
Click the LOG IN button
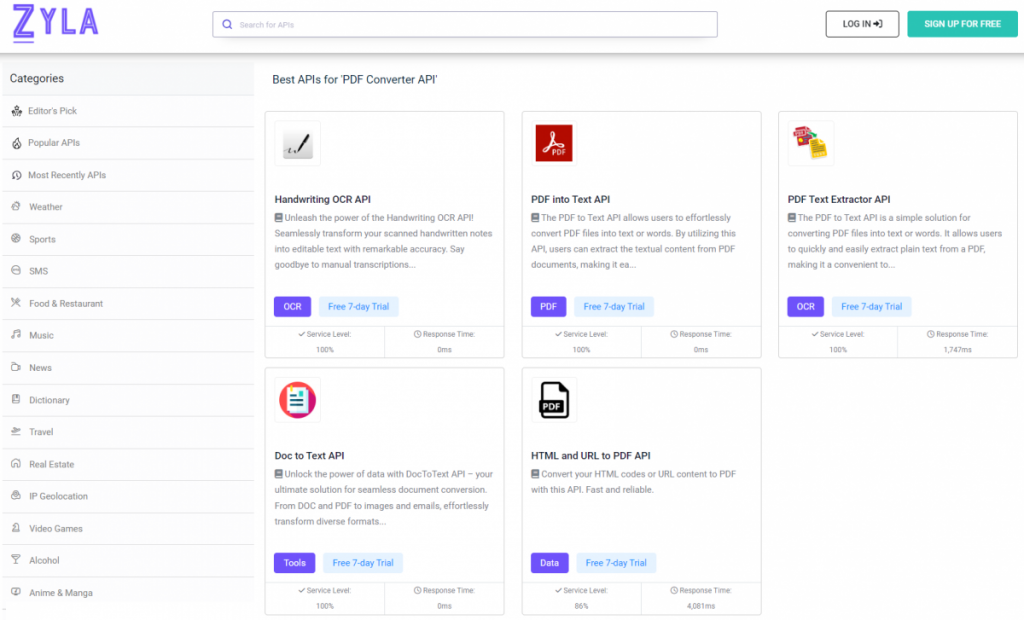(862, 24)
